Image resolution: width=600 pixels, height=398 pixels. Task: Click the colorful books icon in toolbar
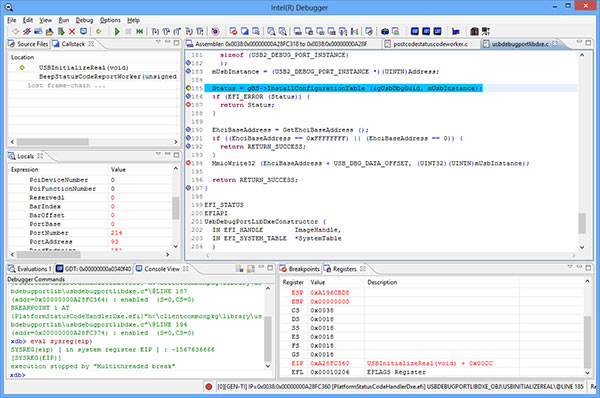pos(474,31)
